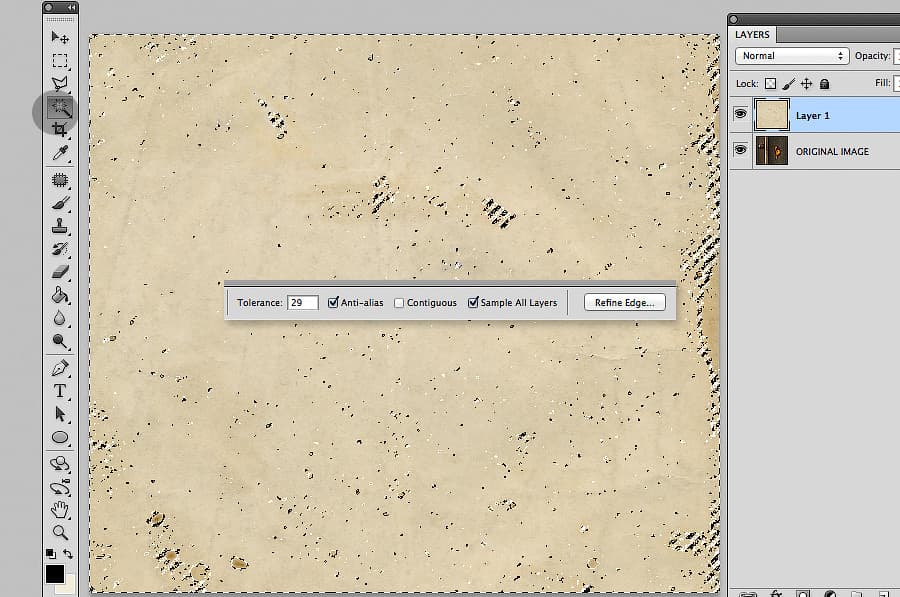
Task: Select the Rectangular Marquee tool
Action: 60,60
